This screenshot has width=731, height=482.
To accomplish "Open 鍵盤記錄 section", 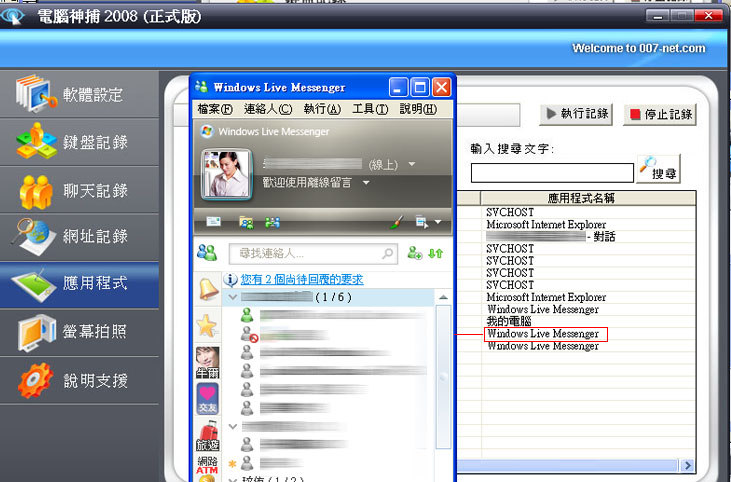I will (x=79, y=142).
